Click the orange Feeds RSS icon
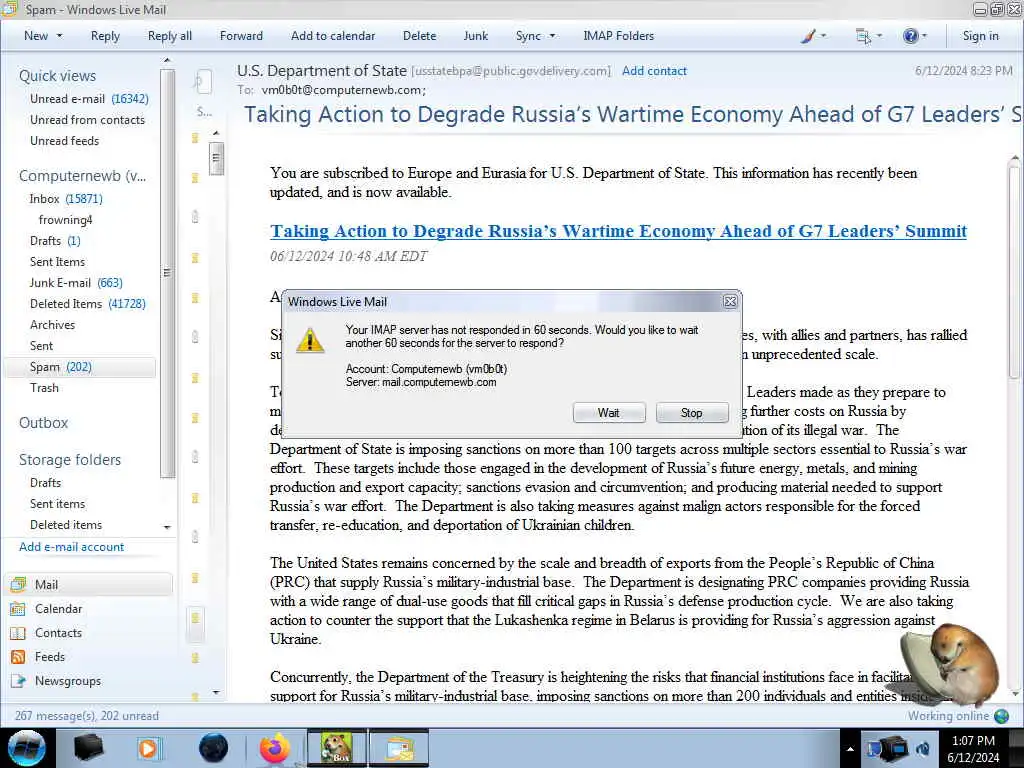Image resolution: width=1024 pixels, height=768 pixels. (18, 657)
